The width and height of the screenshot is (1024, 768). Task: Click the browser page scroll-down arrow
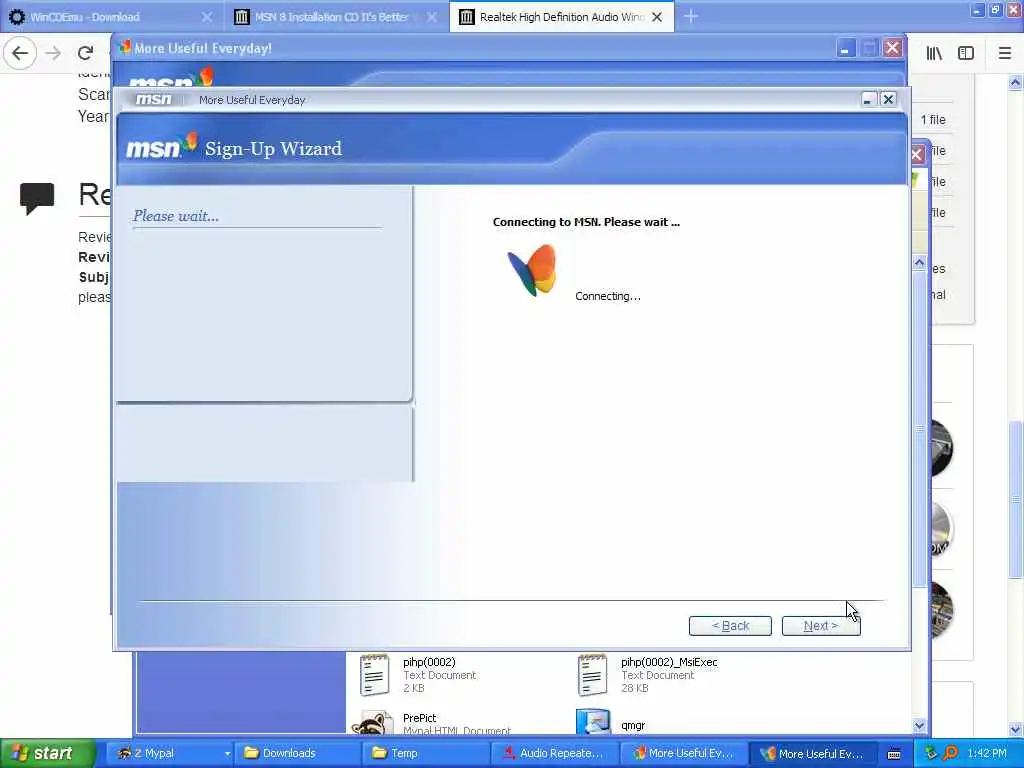pyautogui.click(x=1015, y=729)
